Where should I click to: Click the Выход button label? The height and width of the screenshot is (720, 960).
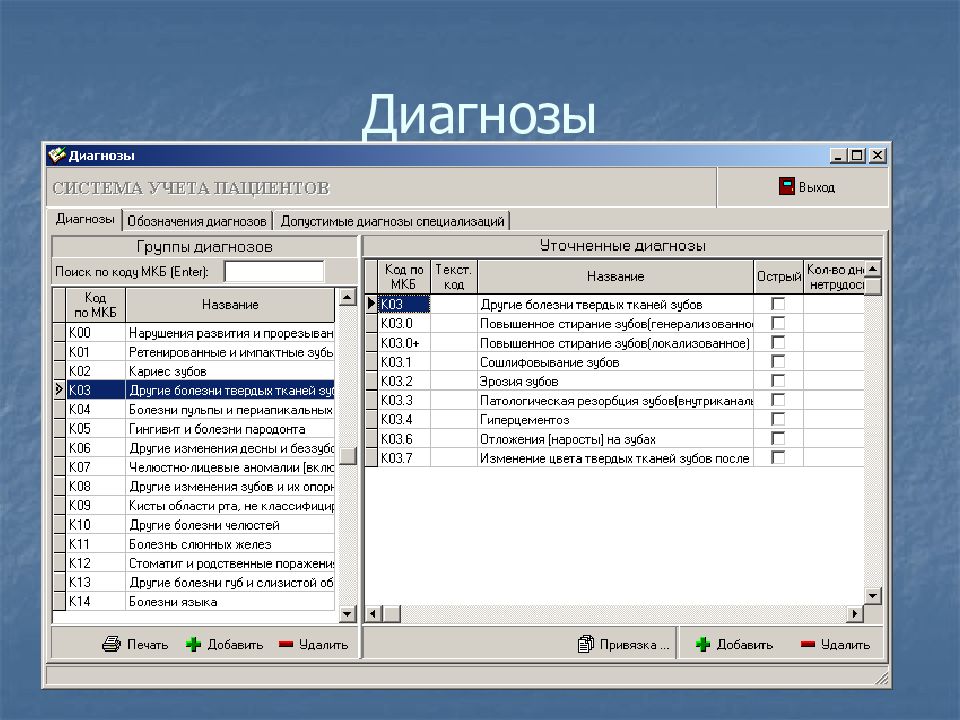pos(817,187)
